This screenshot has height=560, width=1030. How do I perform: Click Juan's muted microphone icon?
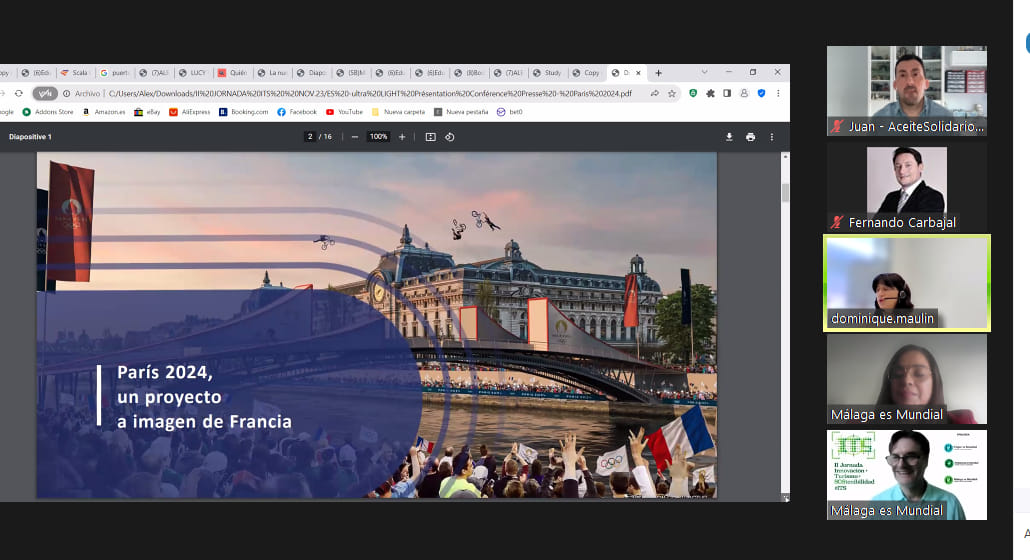click(837, 127)
